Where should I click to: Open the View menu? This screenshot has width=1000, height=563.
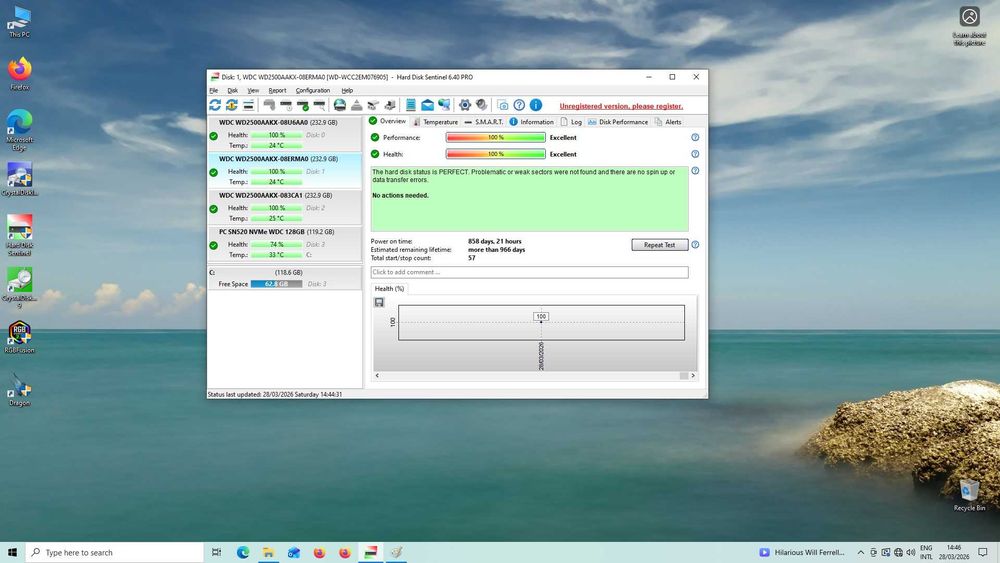coord(253,91)
